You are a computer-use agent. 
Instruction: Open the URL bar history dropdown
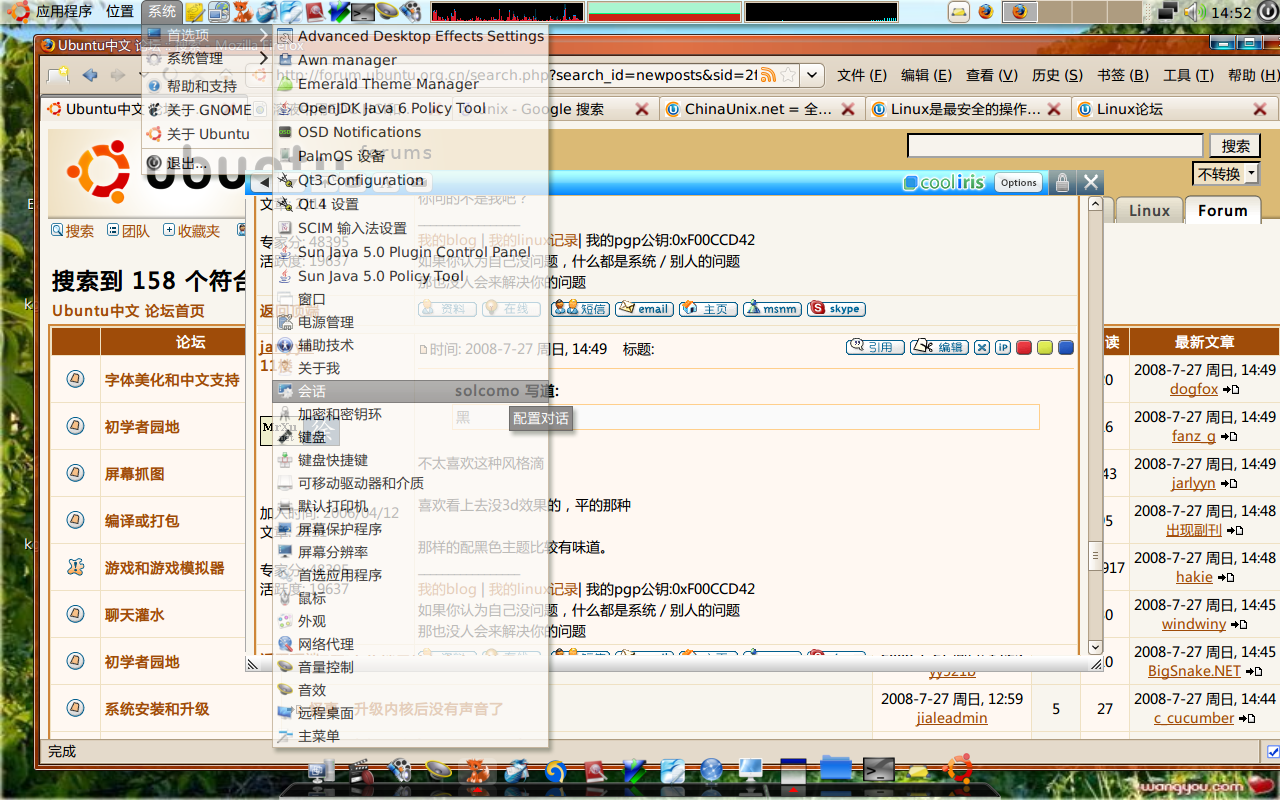pyautogui.click(x=813, y=76)
